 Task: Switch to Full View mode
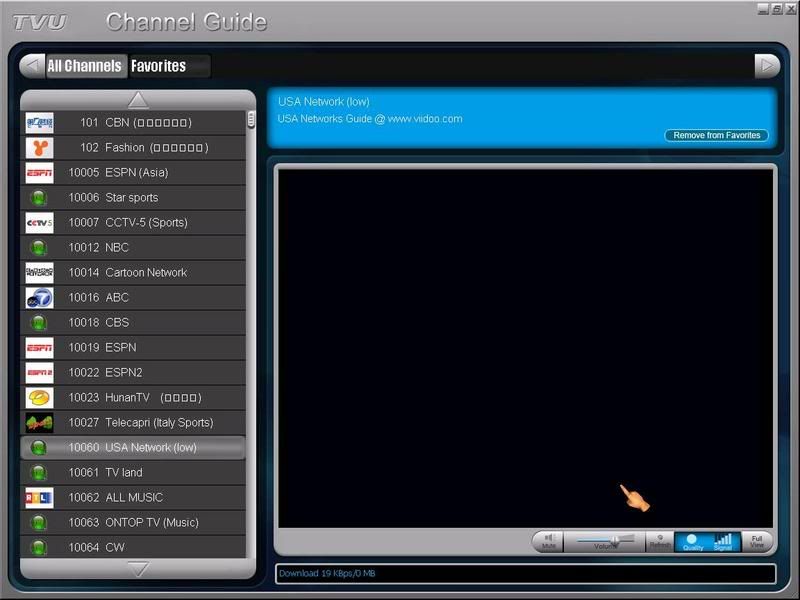(x=757, y=541)
